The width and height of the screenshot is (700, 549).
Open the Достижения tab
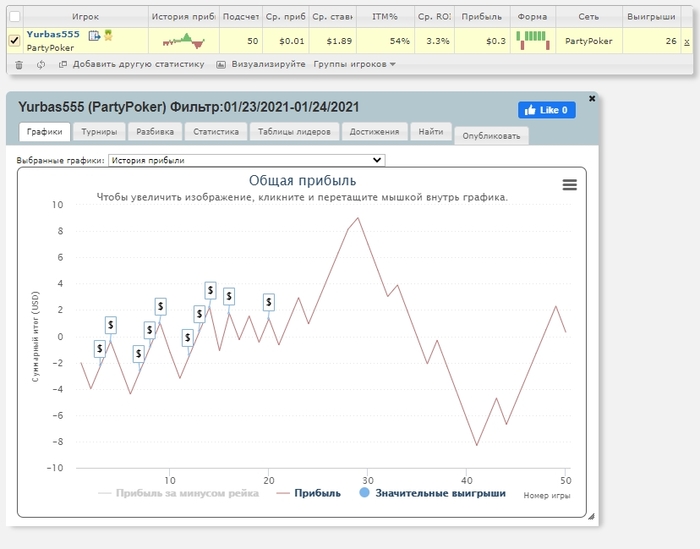(374, 132)
